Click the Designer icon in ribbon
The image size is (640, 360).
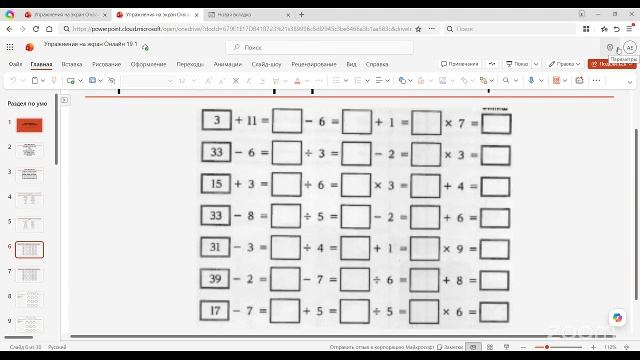tap(556, 80)
